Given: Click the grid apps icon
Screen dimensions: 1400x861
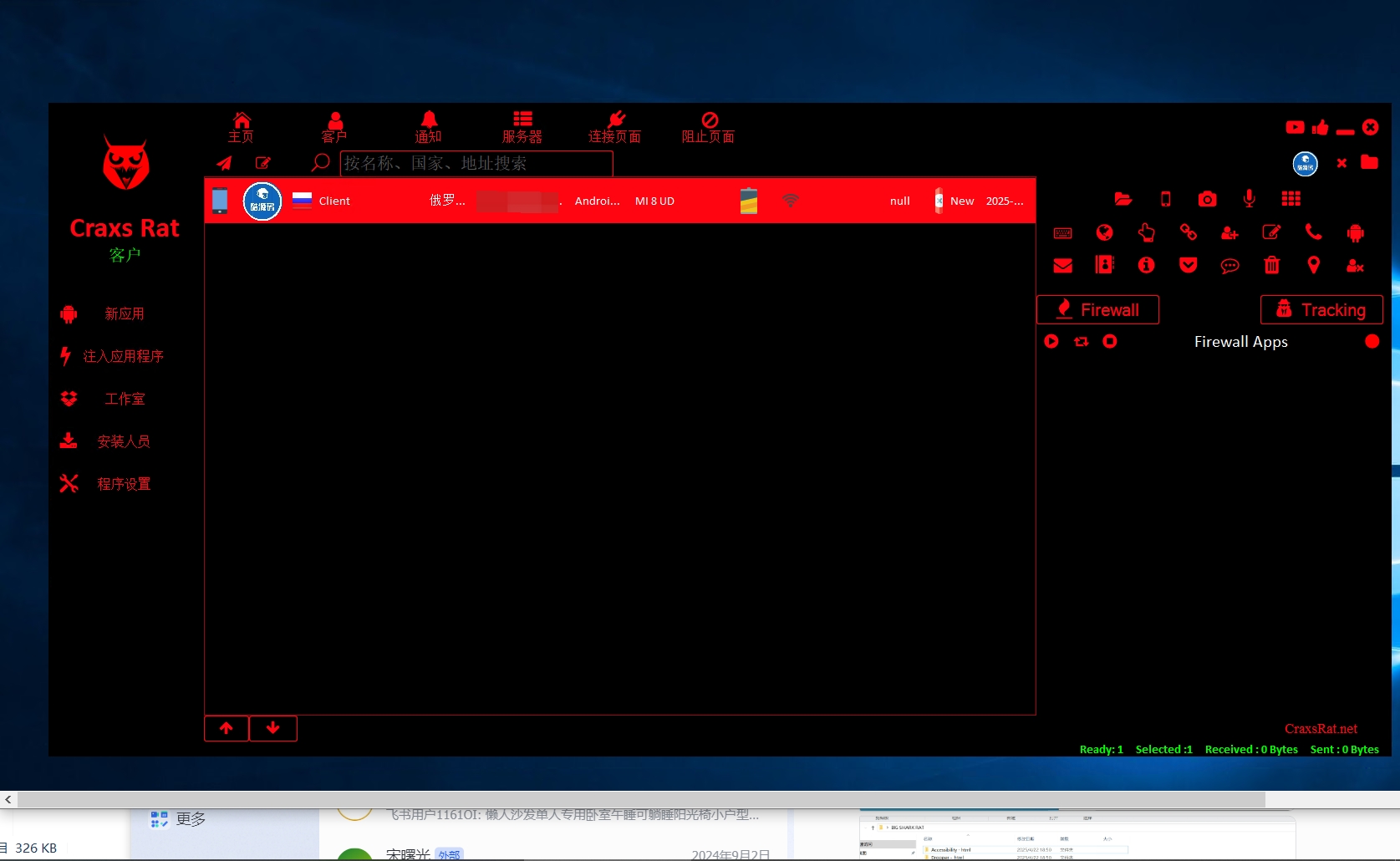Looking at the screenshot, I should click(x=1291, y=198).
